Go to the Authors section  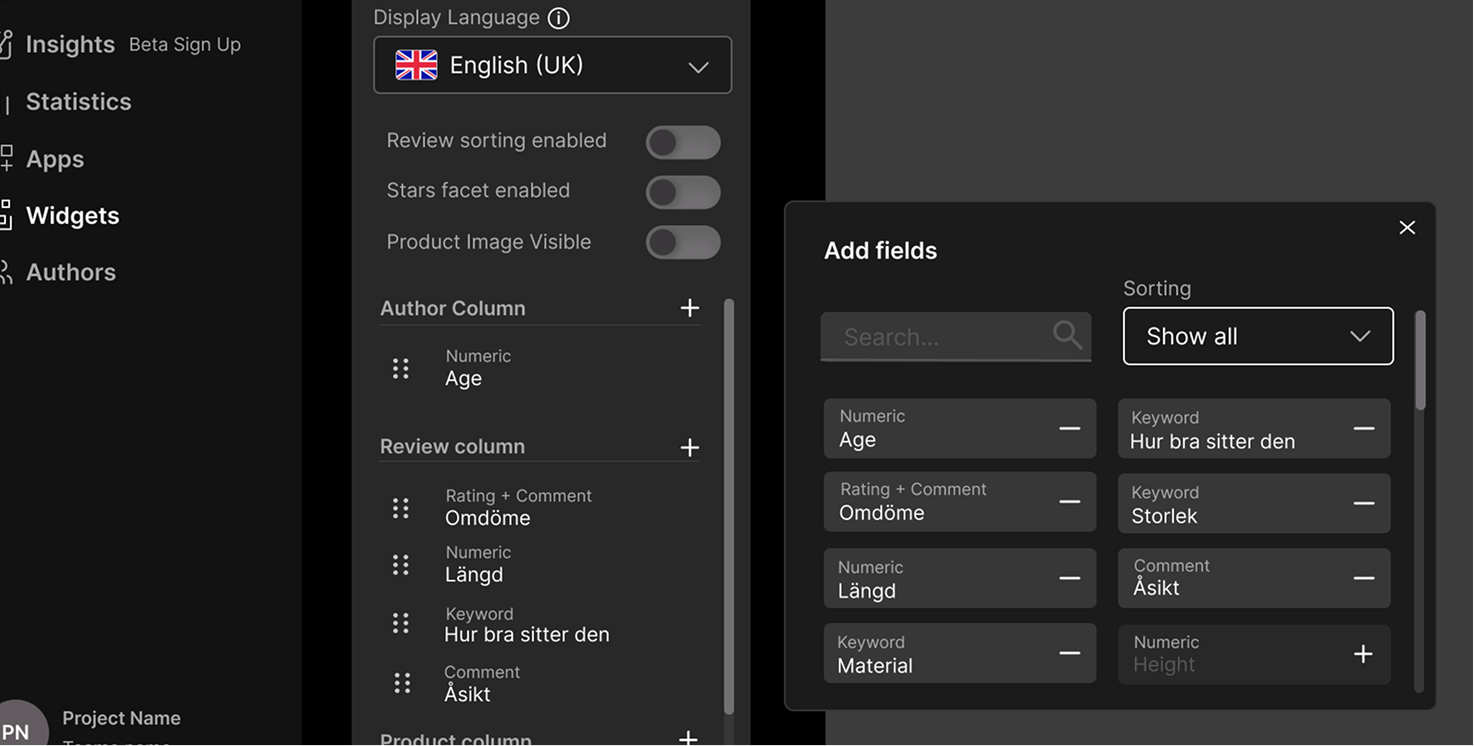click(70, 272)
